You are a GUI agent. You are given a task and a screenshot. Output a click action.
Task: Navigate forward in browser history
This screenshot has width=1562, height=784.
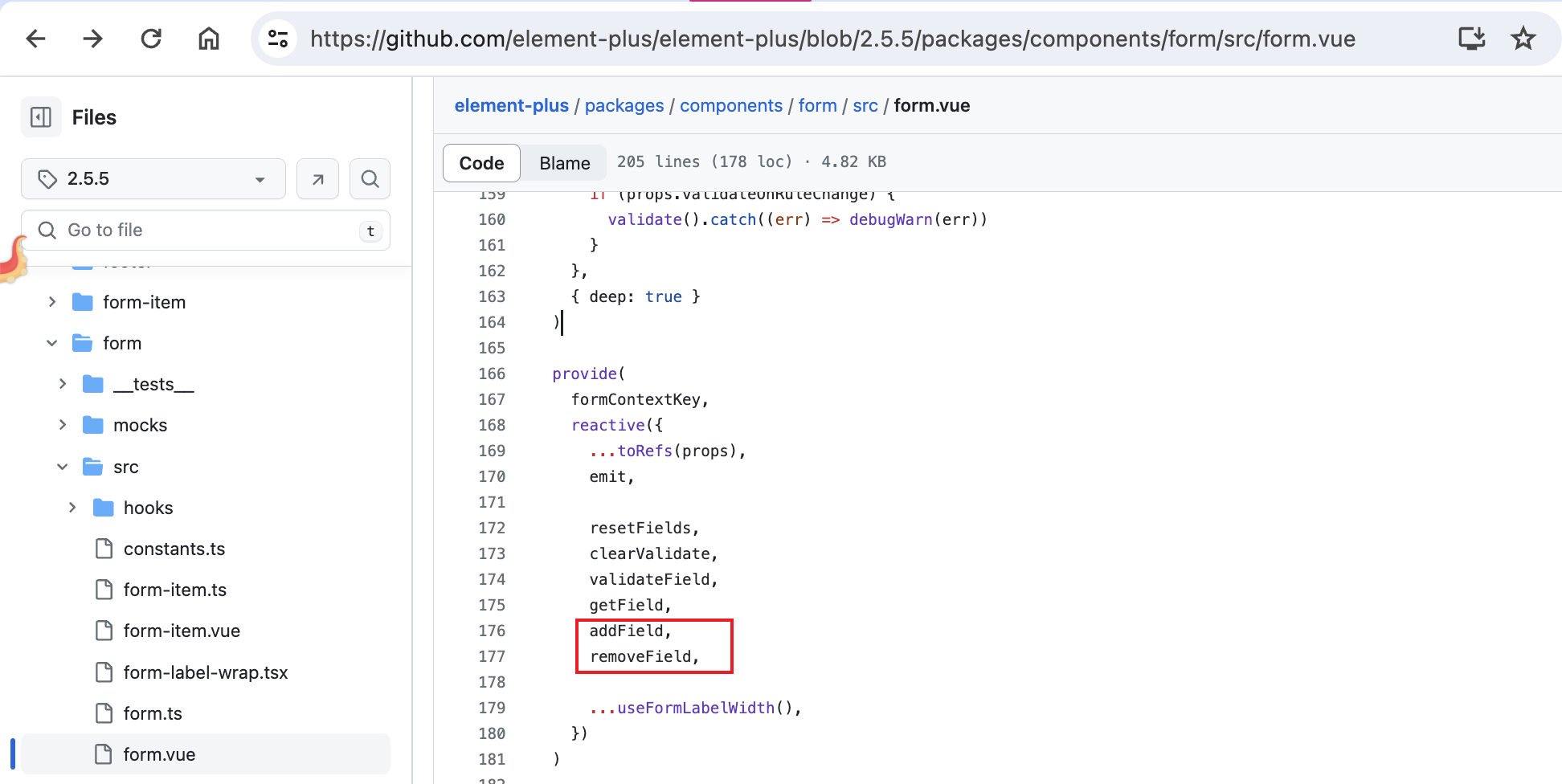92,38
